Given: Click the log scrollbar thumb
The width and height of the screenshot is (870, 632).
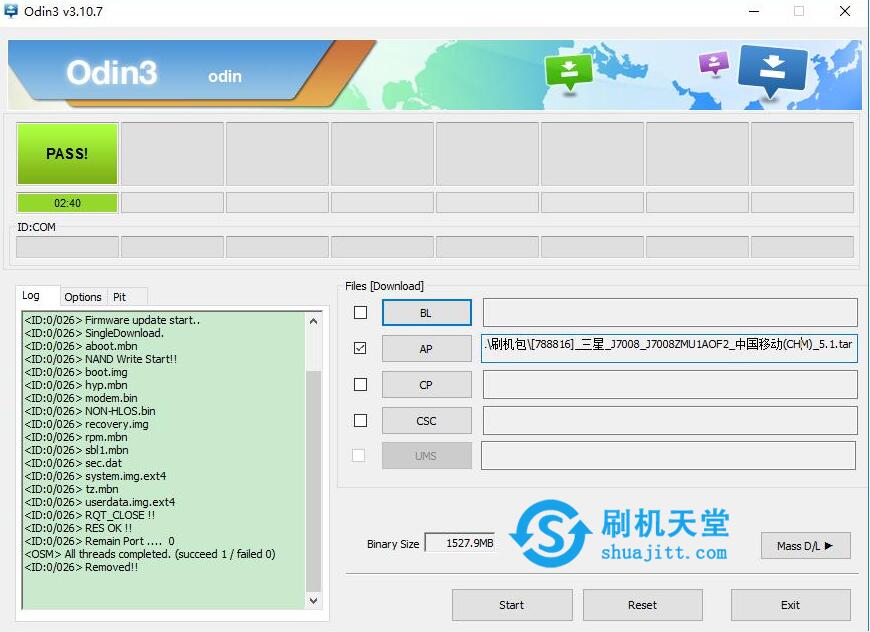Looking at the screenshot, I should coord(313,481).
